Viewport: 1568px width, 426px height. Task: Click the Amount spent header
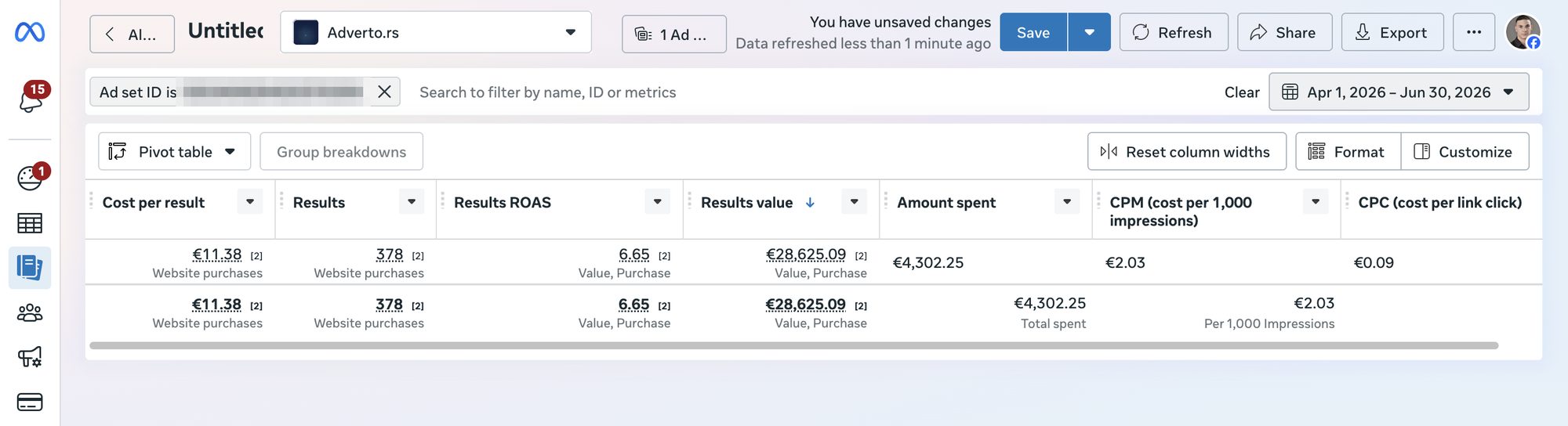(946, 202)
